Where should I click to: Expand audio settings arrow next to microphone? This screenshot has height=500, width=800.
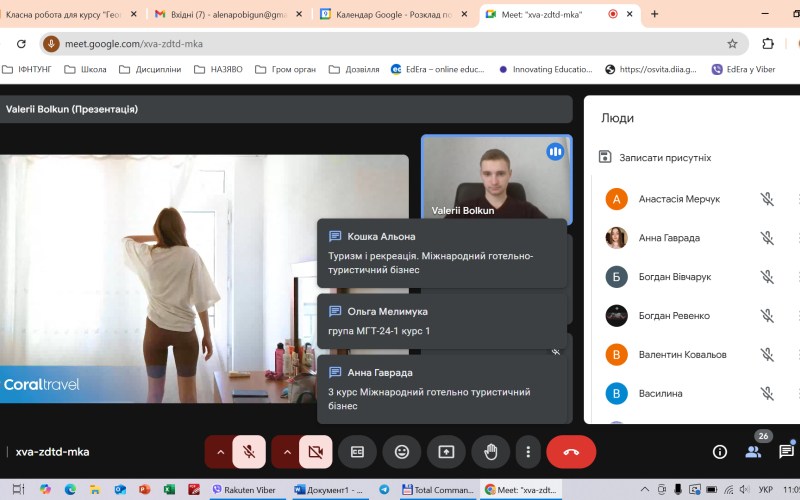pos(220,452)
